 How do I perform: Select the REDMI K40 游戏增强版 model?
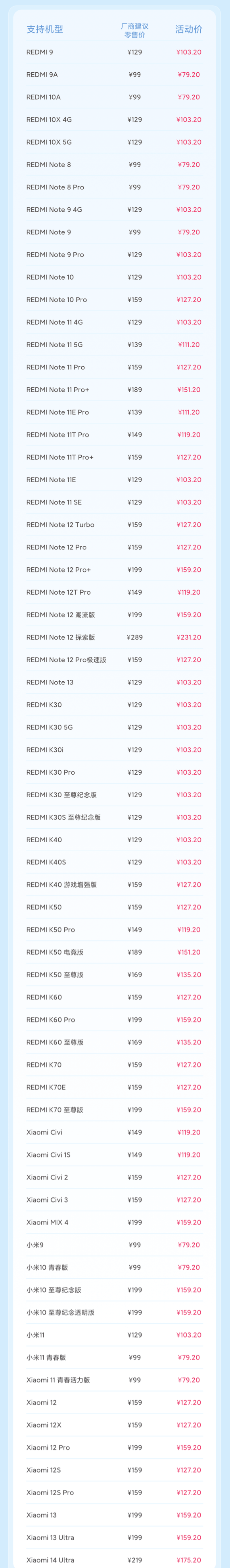coord(61,885)
